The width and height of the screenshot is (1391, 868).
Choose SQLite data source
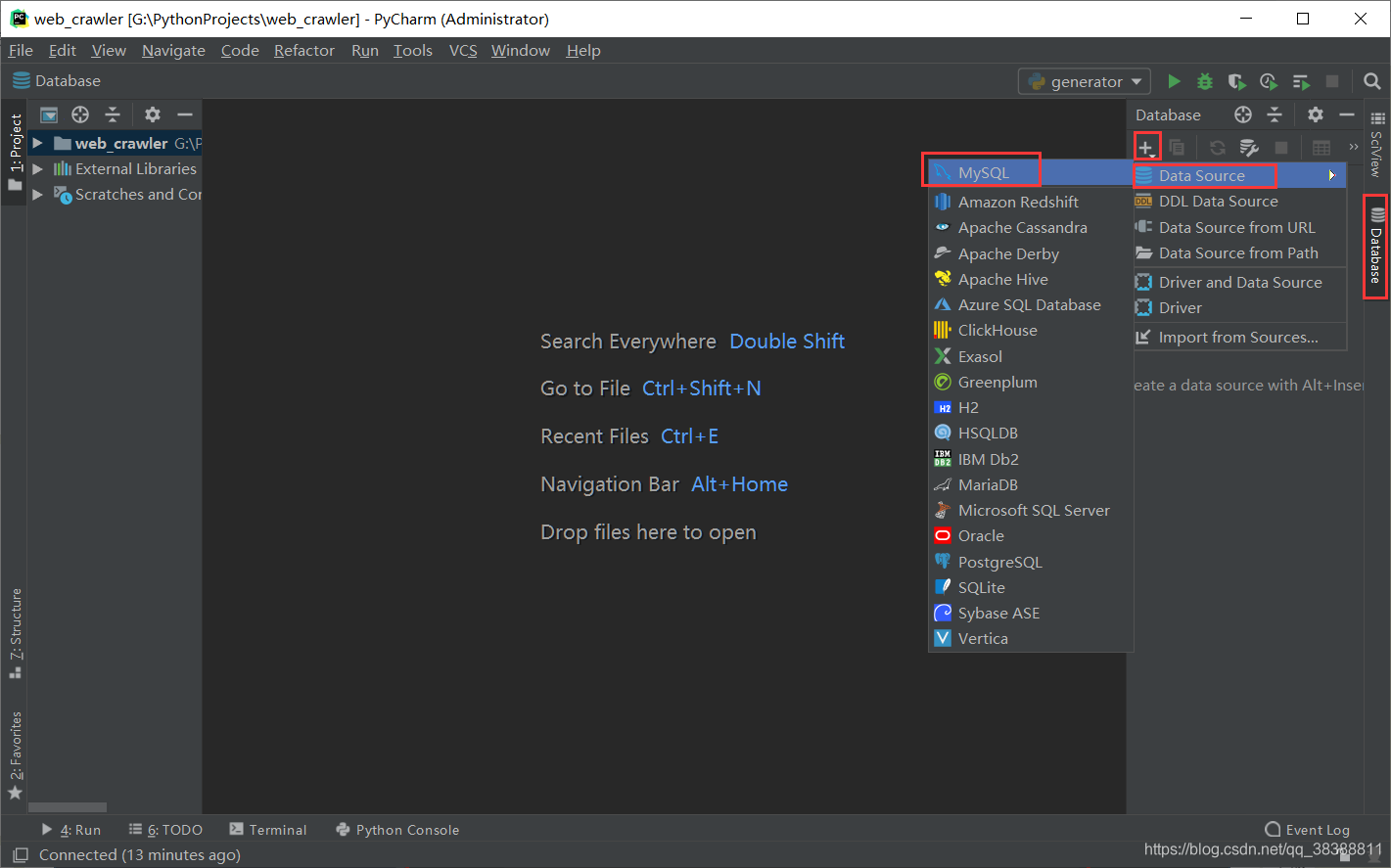1031,587
